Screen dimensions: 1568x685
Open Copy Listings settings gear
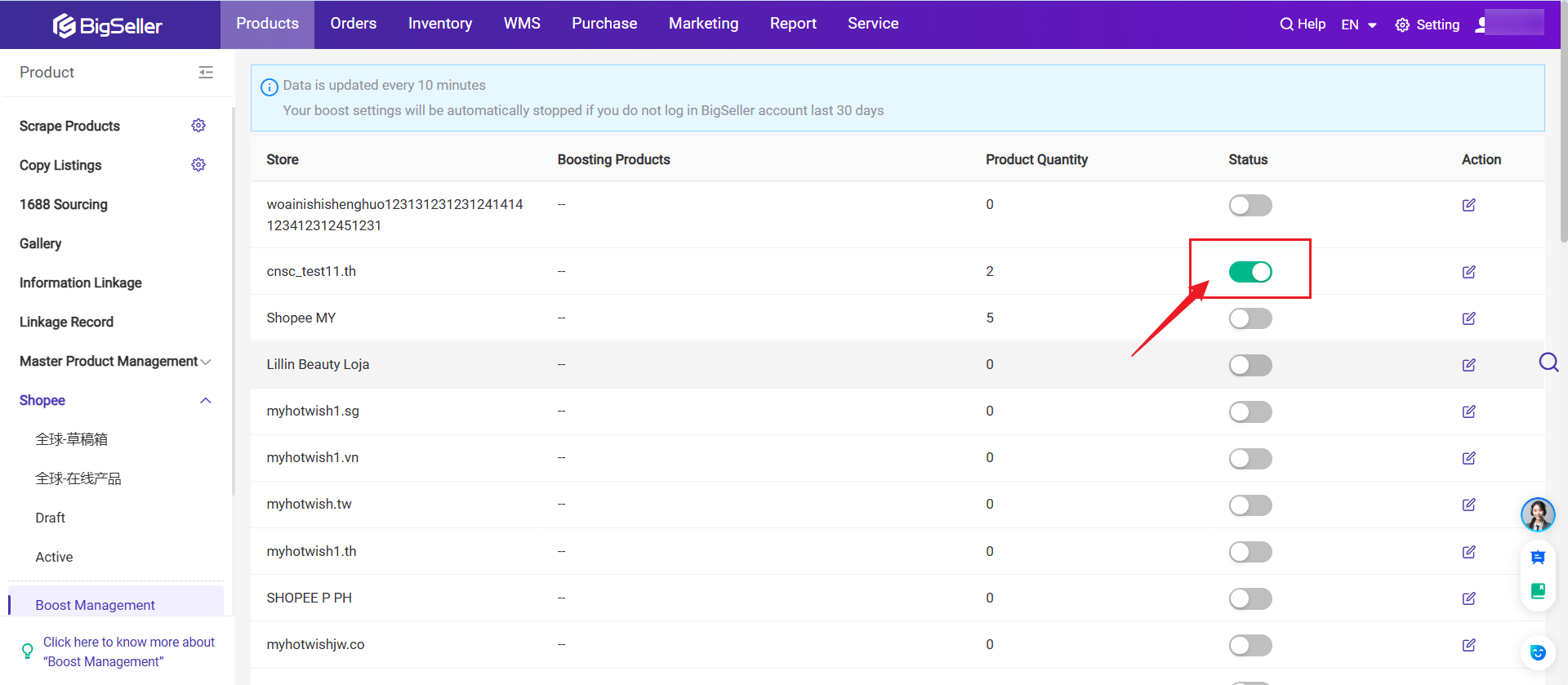click(x=198, y=165)
